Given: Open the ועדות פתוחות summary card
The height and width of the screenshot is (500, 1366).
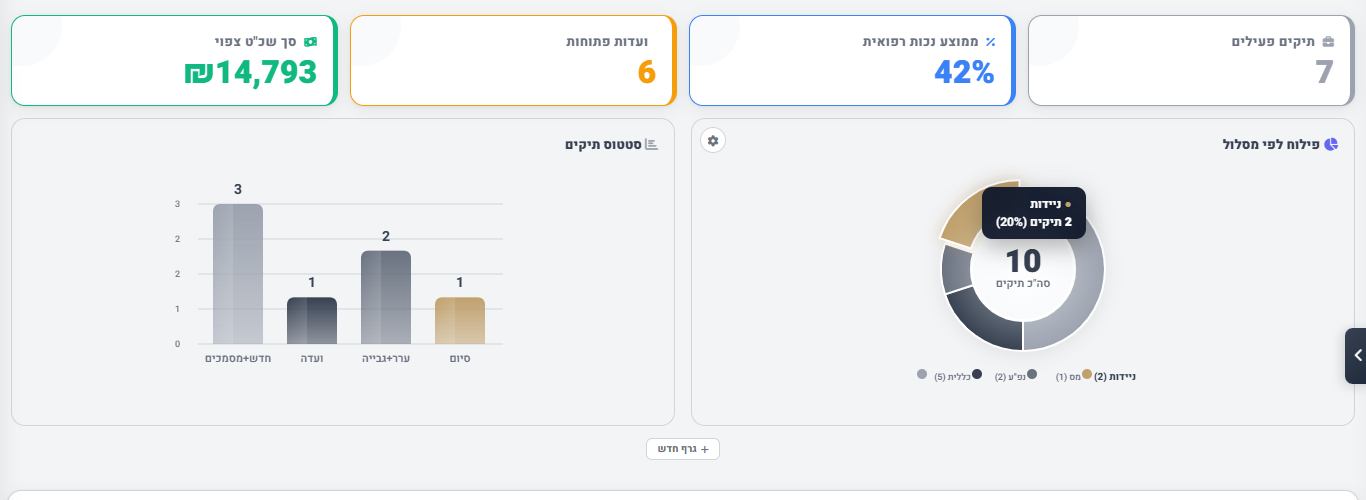Looking at the screenshot, I should 513,61.
